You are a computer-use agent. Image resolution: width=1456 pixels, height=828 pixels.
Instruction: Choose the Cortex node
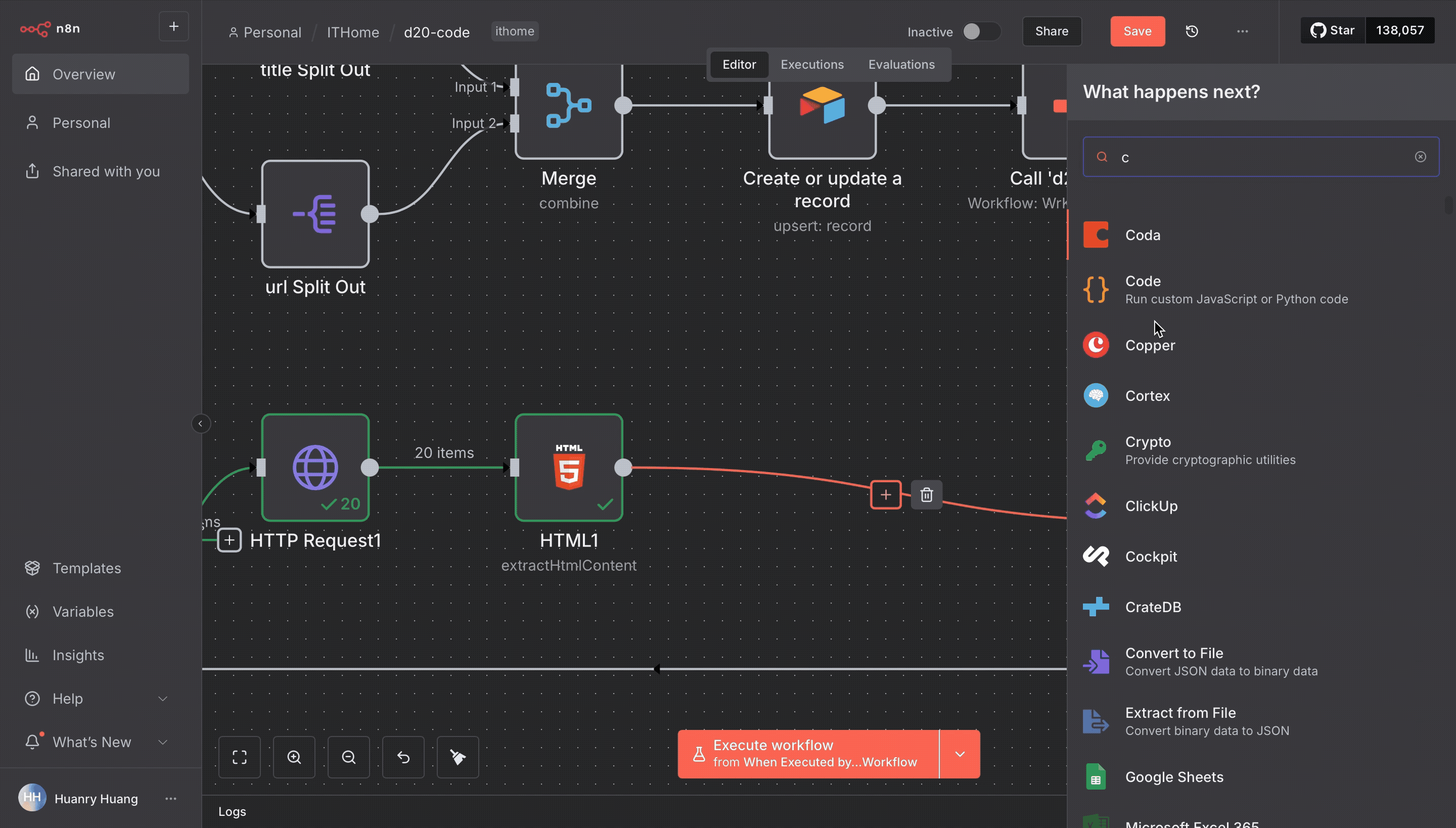pyautogui.click(x=1261, y=395)
